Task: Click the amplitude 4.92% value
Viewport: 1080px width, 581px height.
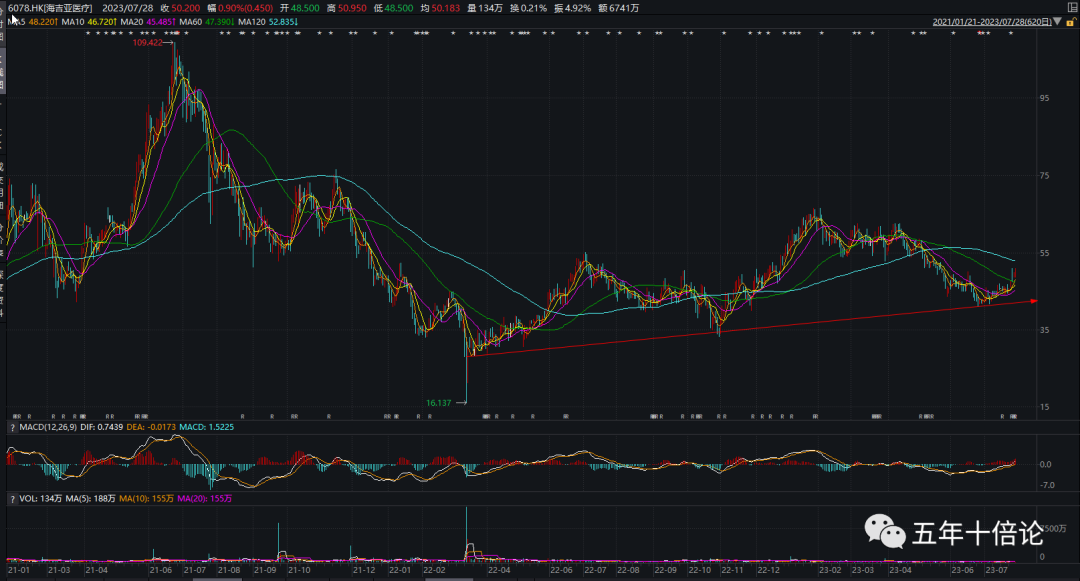Action: point(578,8)
